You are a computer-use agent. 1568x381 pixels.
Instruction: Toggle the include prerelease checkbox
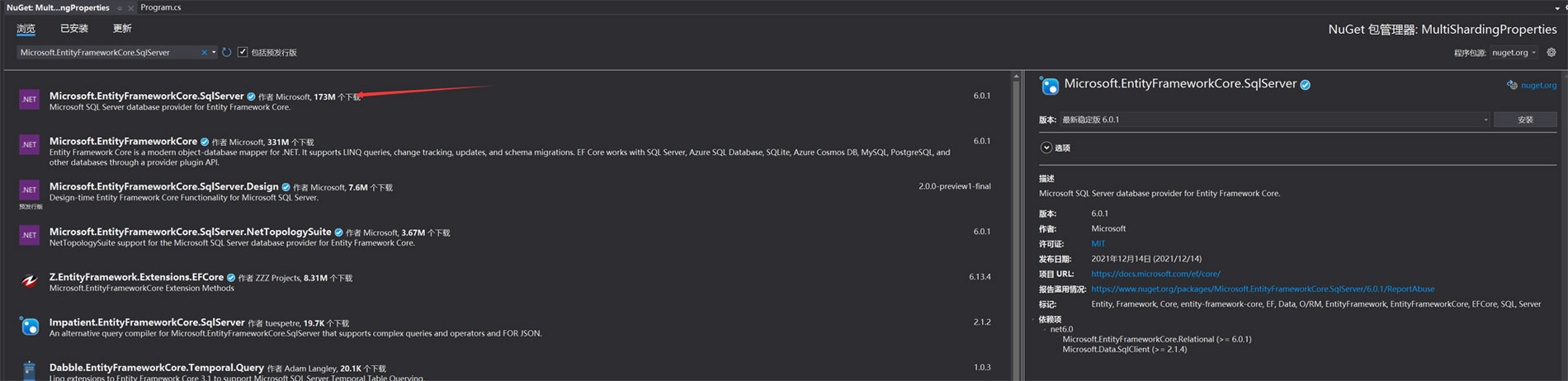243,52
